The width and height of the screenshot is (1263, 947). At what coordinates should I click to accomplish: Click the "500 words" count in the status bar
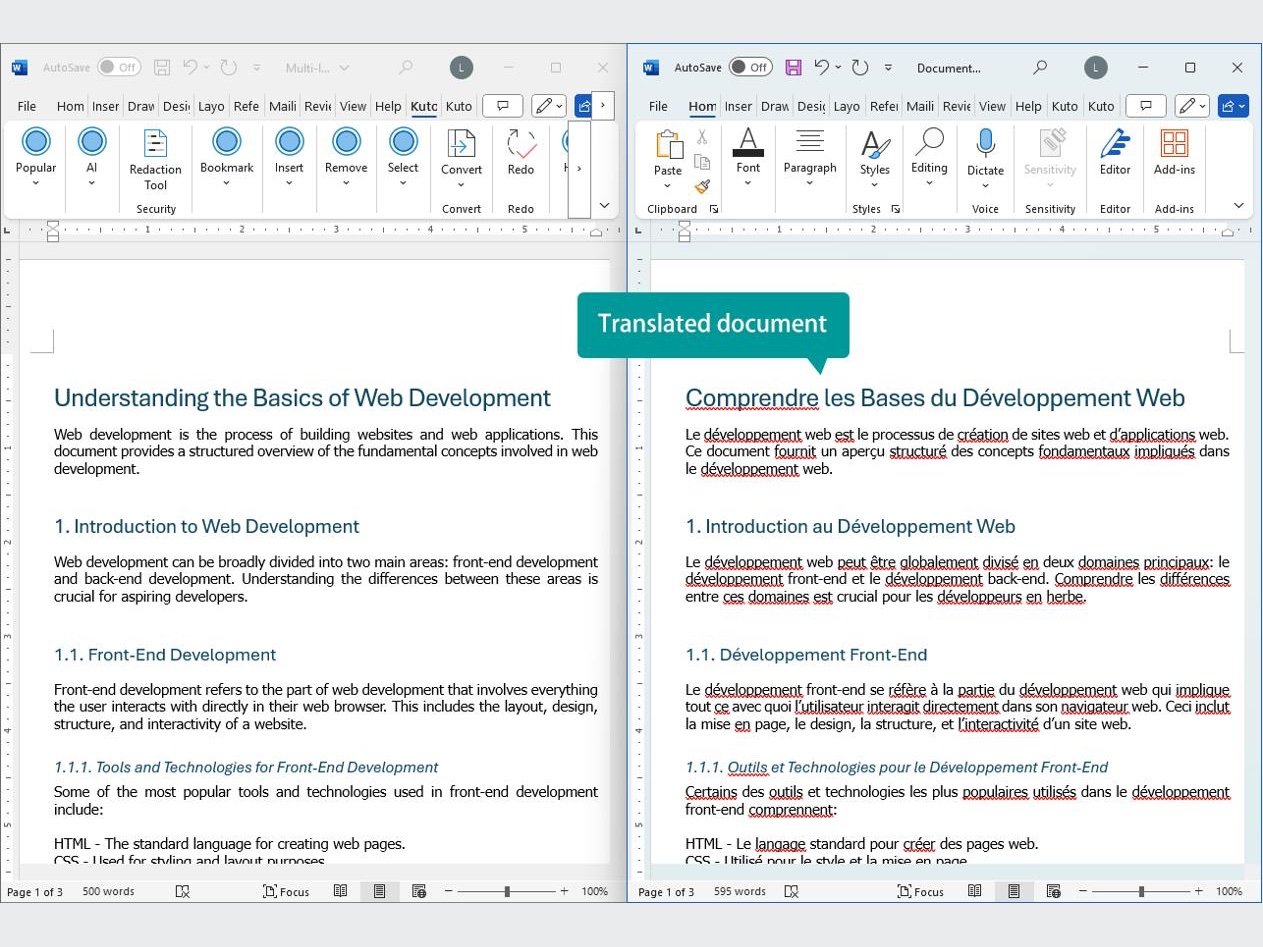(x=108, y=891)
